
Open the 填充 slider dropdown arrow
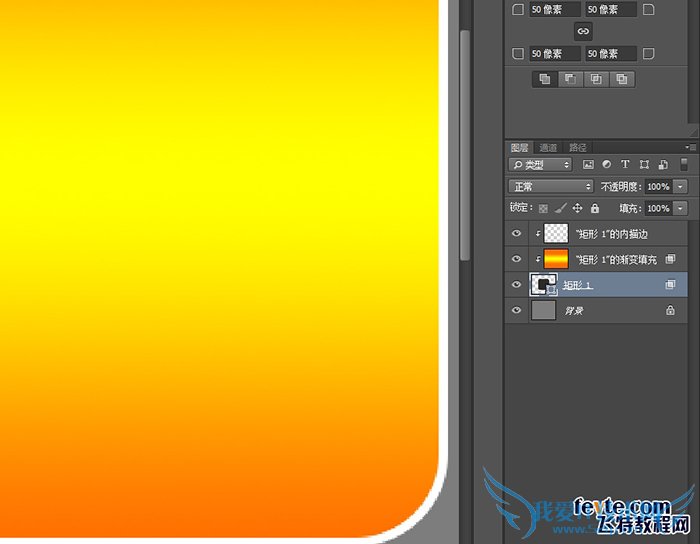(x=680, y=208)
